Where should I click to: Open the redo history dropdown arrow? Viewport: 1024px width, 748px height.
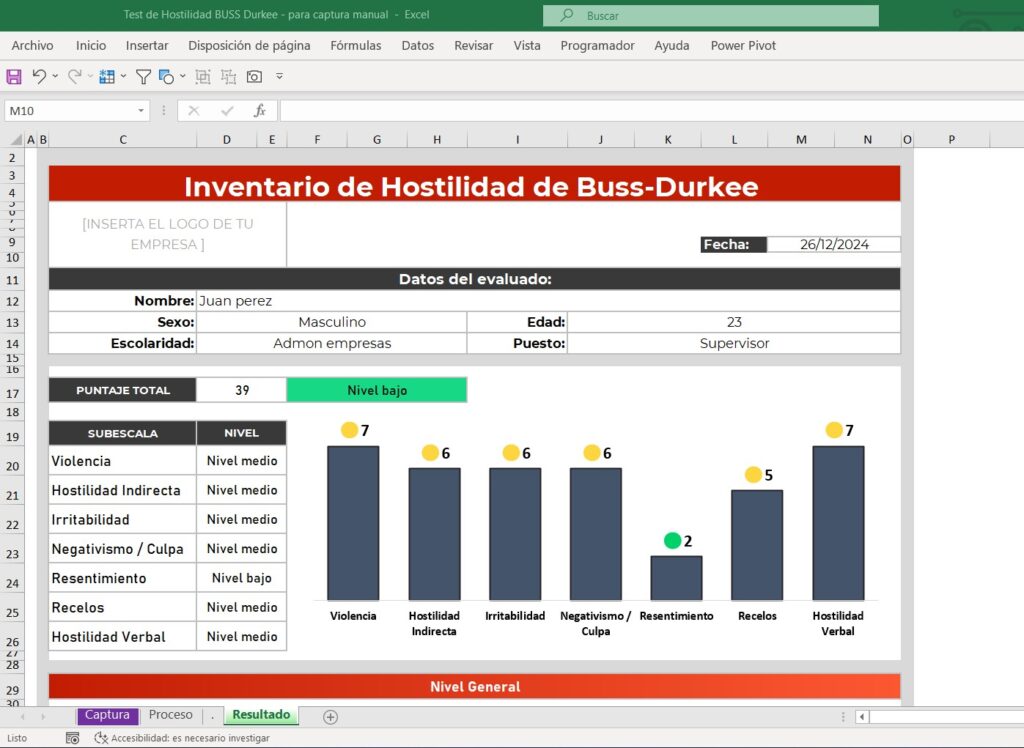coord(89,76)
